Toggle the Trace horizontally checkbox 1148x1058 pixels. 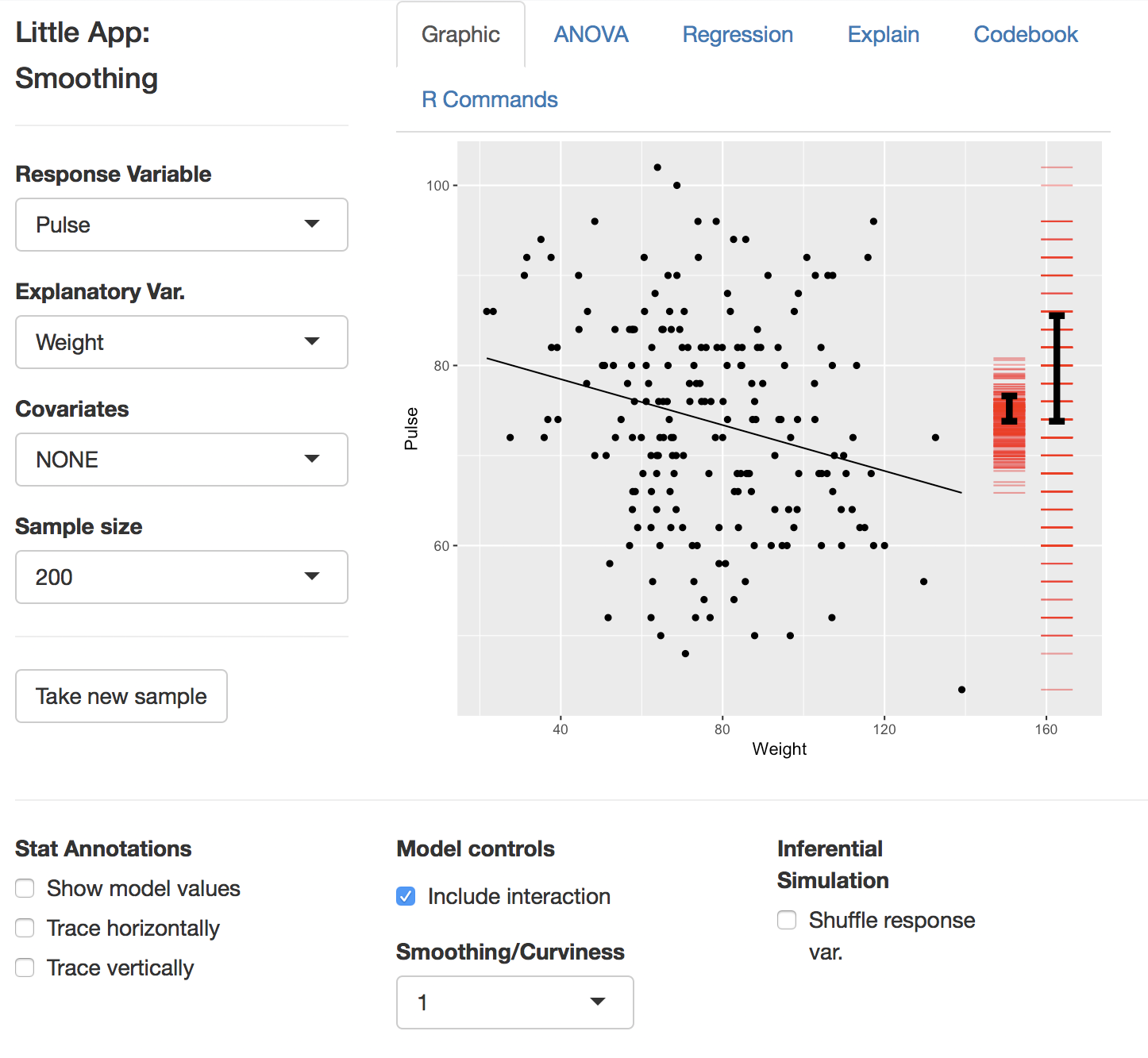coord(25,928)
